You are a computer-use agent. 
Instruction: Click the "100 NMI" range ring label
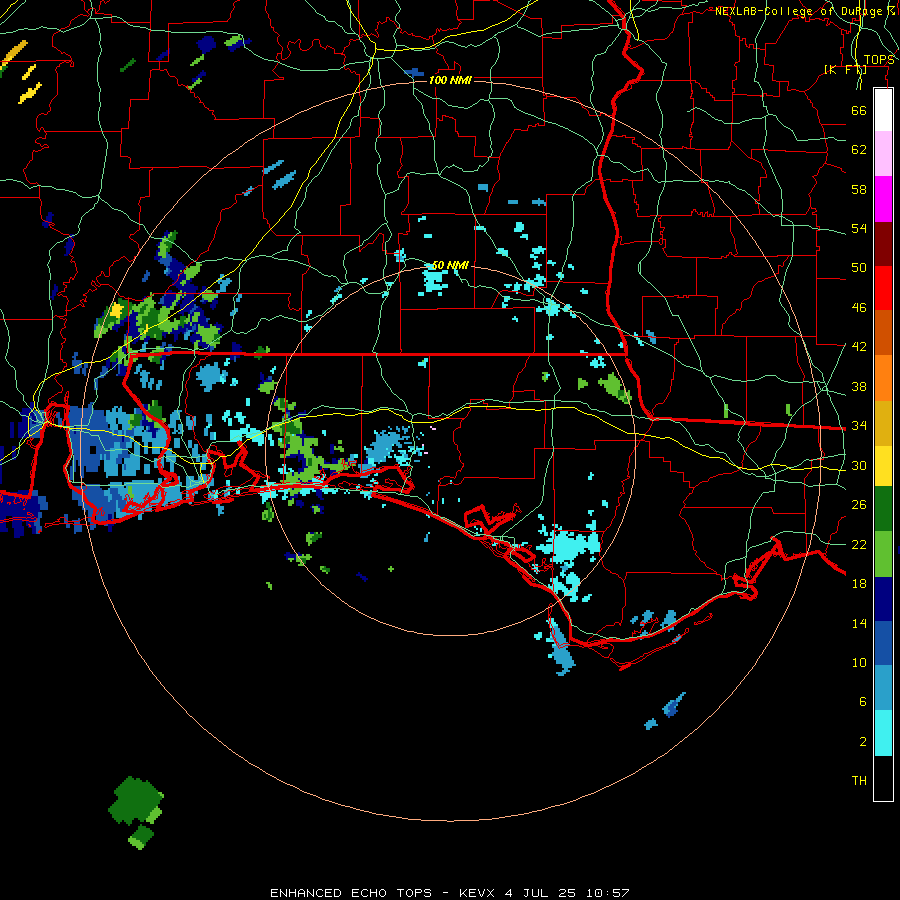[450, 80]
